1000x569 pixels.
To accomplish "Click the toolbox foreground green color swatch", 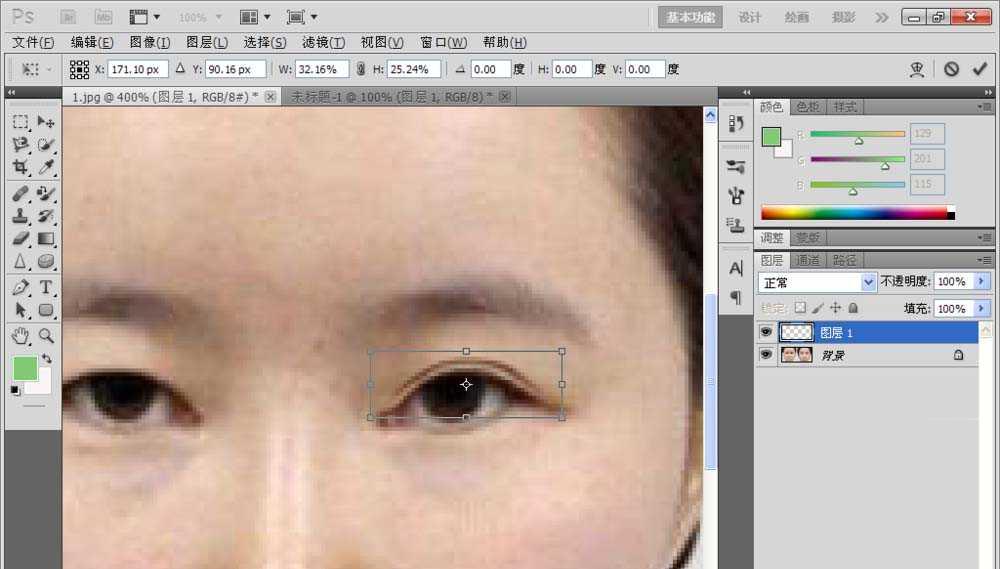I will click(x=25, y=369).
